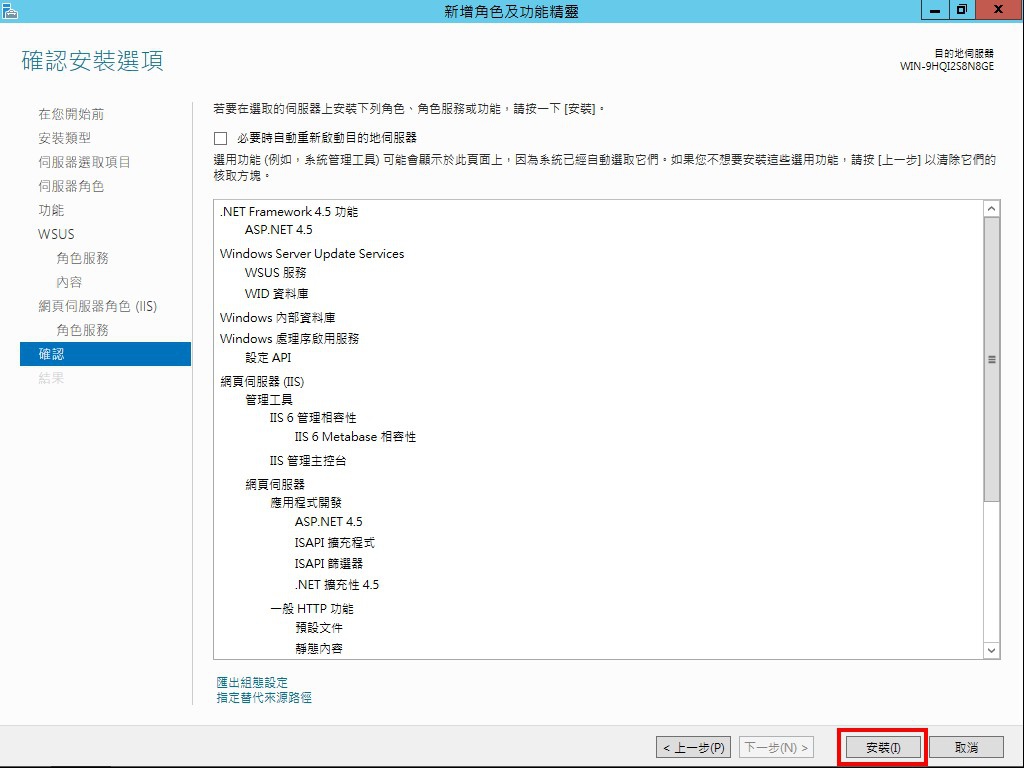Click the wizard icon in the title bar
The width and height of the screenshot is (1024, 768).
pyautogui.click(x=9, y=10)
